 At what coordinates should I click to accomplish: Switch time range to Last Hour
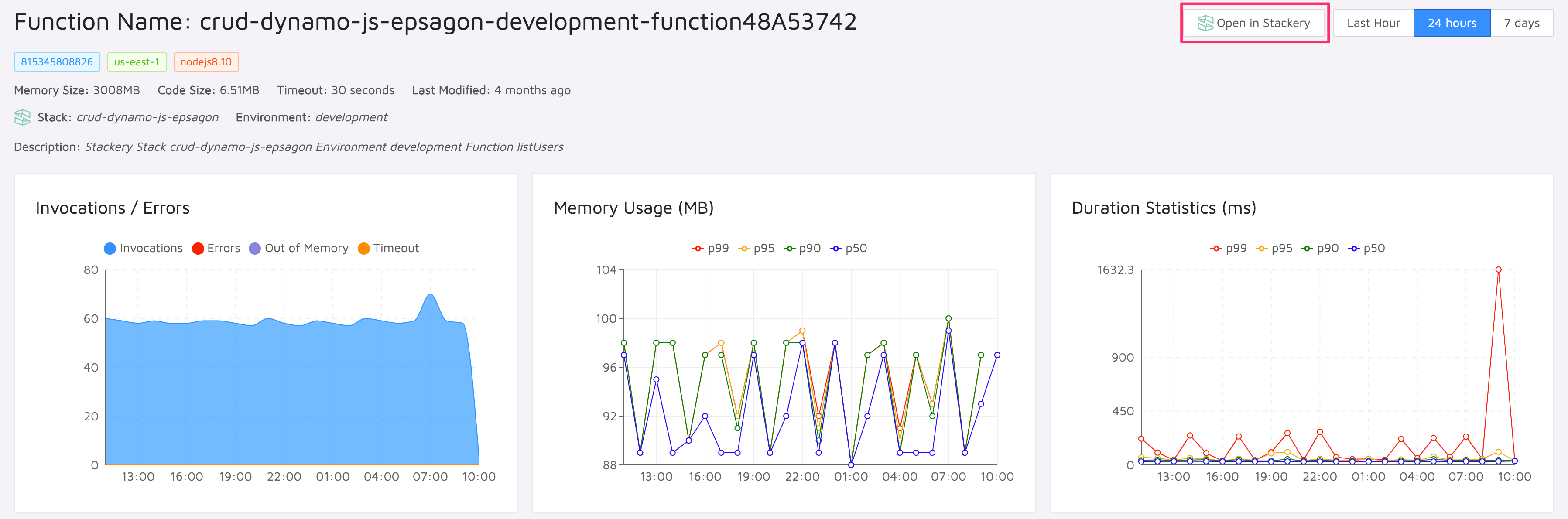[1373, 23]
